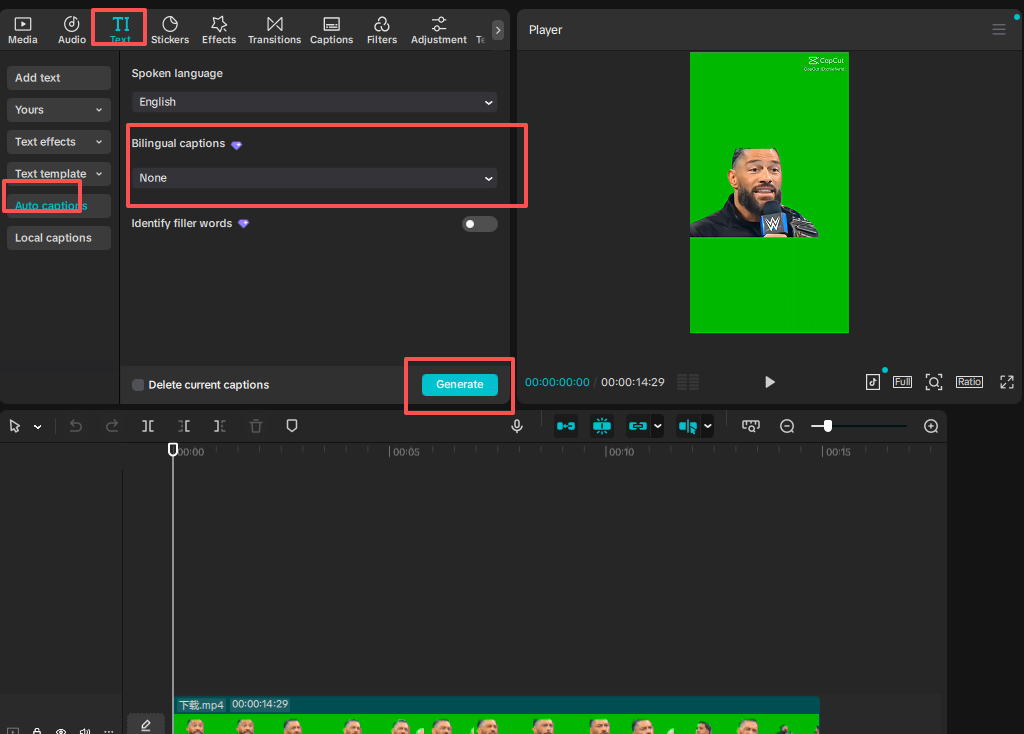
Task: Open the Stickers panel
Action: point(170,28)
